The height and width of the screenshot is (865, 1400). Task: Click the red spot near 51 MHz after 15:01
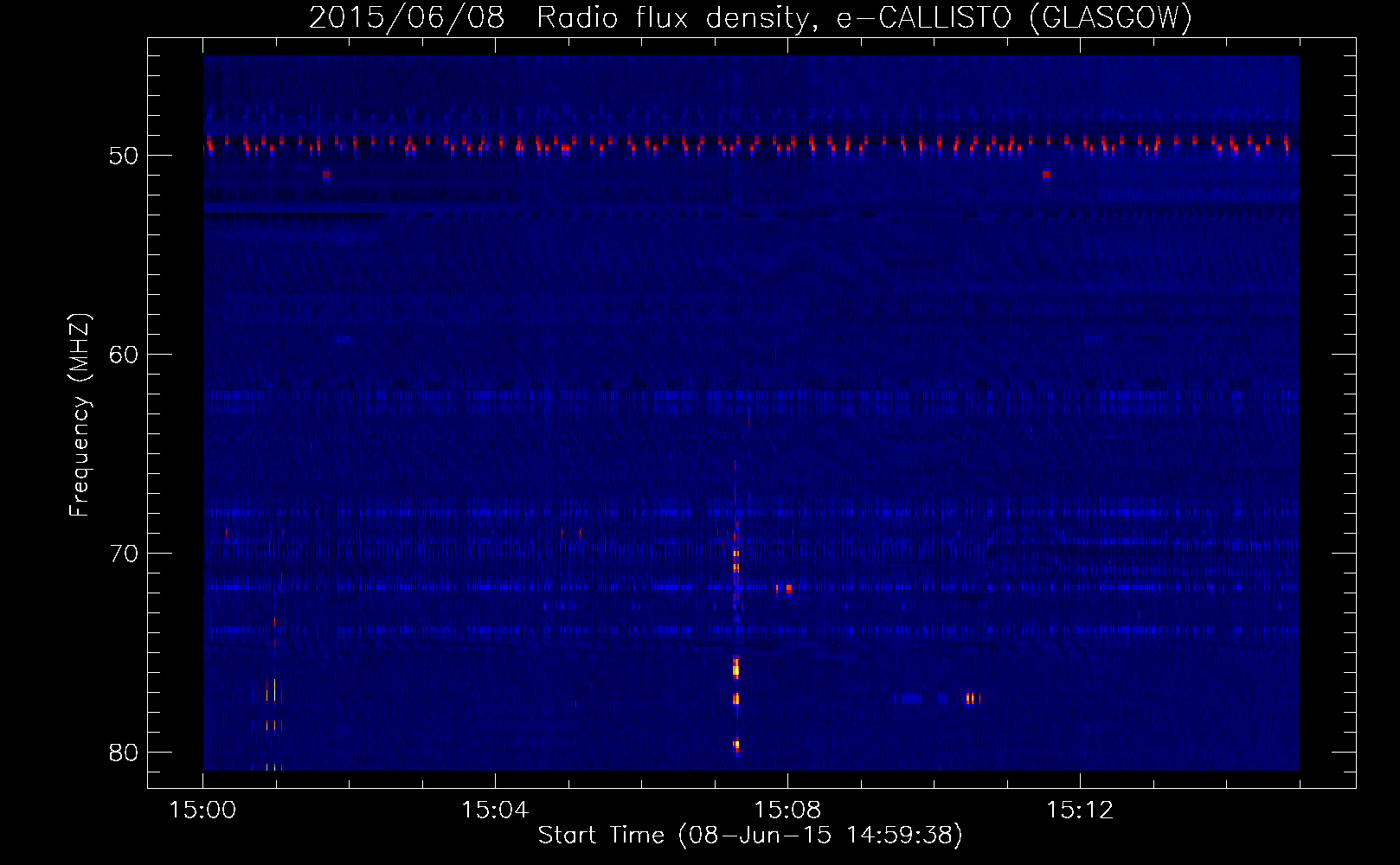click(x=326, y=175)
